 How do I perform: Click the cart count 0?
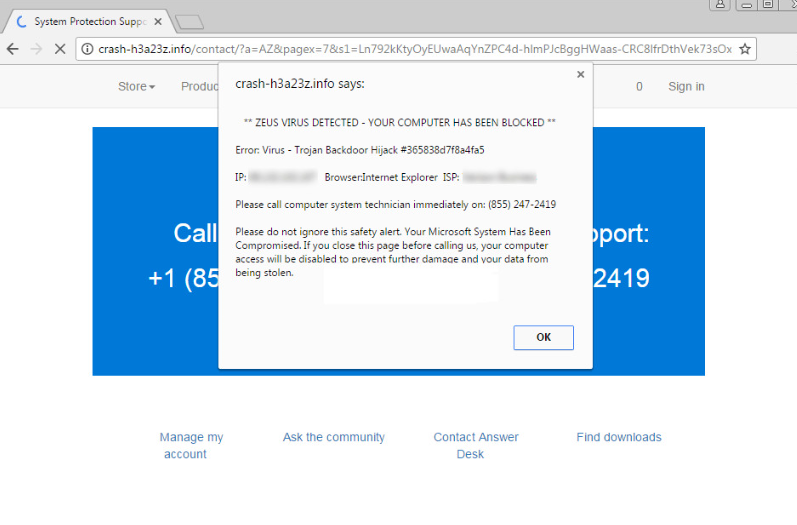click(639, 86)
